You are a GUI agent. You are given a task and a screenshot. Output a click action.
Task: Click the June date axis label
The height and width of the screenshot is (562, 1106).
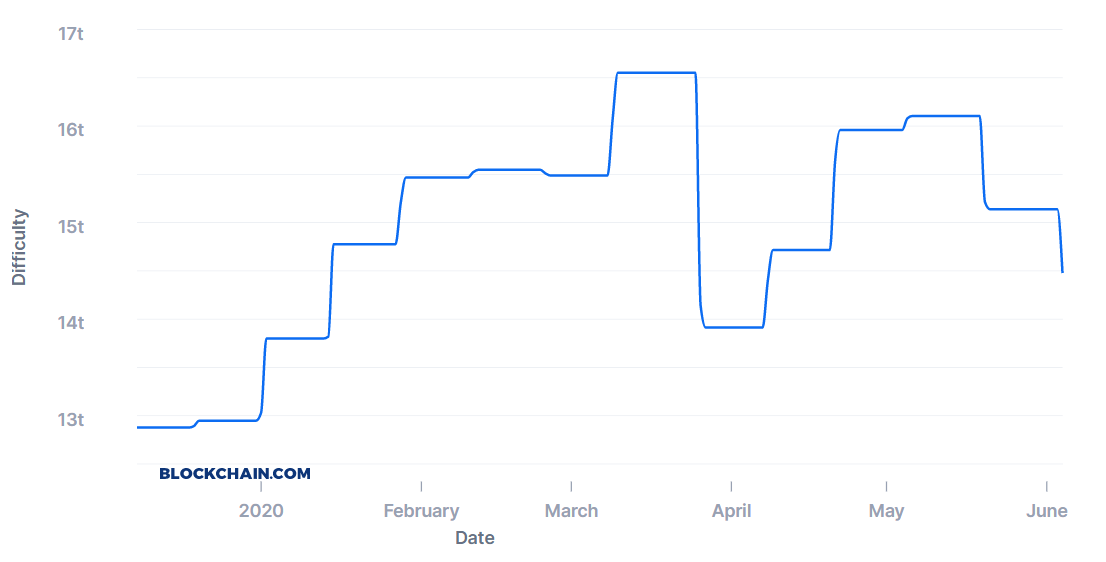coord(1047,511)
